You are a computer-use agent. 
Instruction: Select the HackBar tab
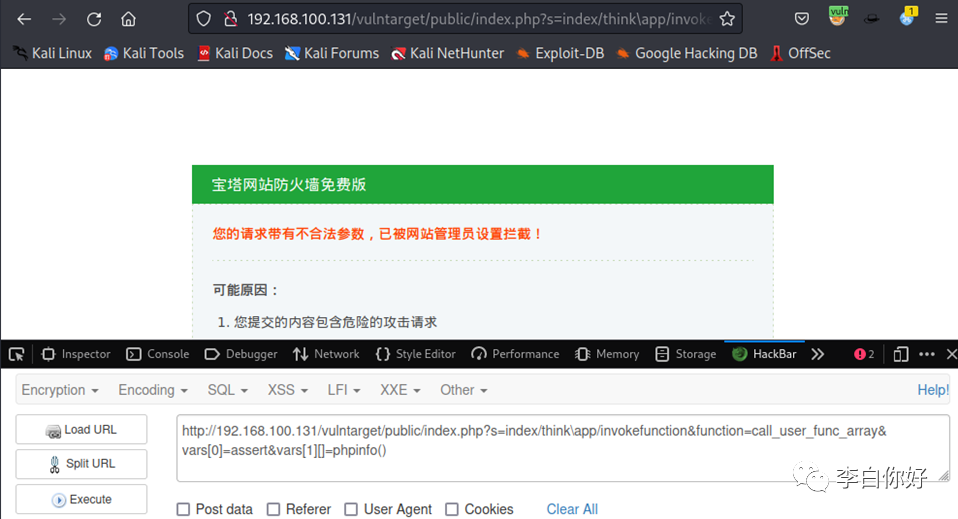(764, 354)
